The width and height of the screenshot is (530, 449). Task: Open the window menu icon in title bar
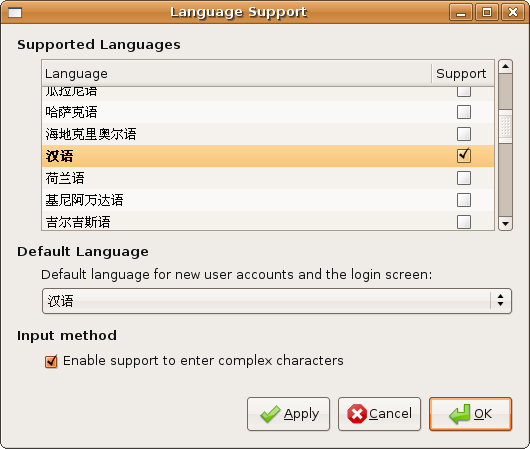point(15,13)
